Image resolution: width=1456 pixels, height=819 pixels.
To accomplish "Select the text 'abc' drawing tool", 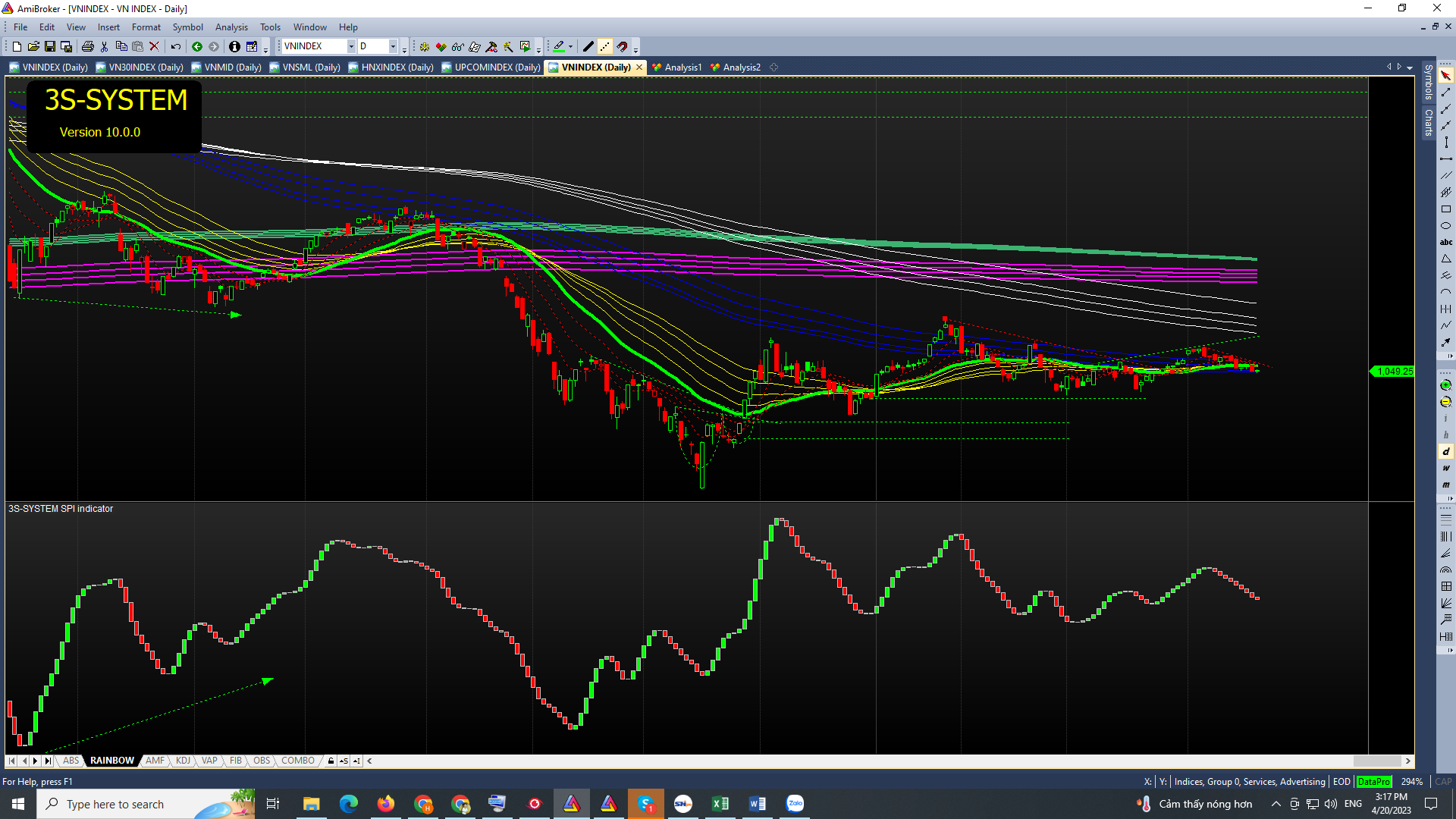I will click(x=1446, y=242).
